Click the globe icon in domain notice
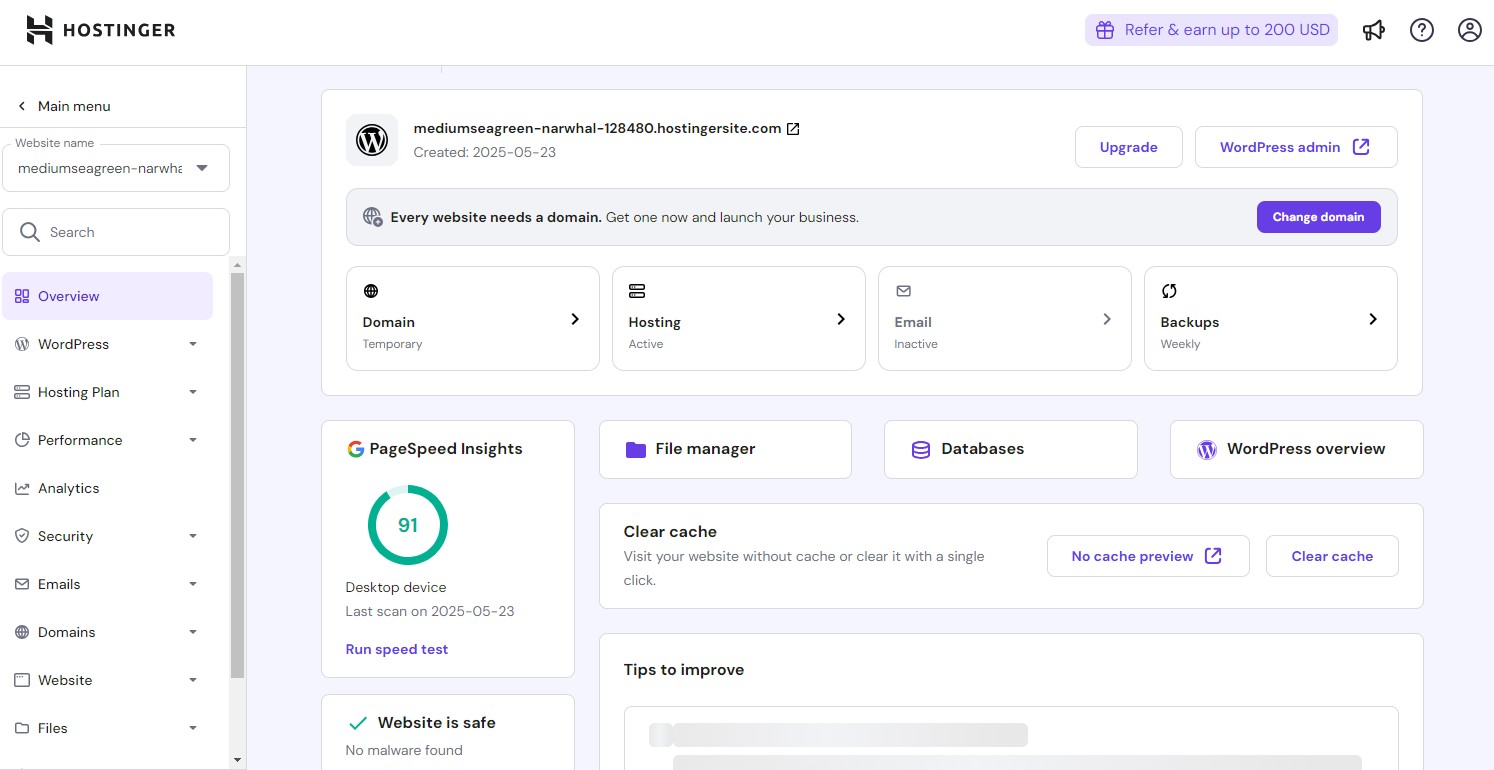1494x770 pixels. click(373, 217)
